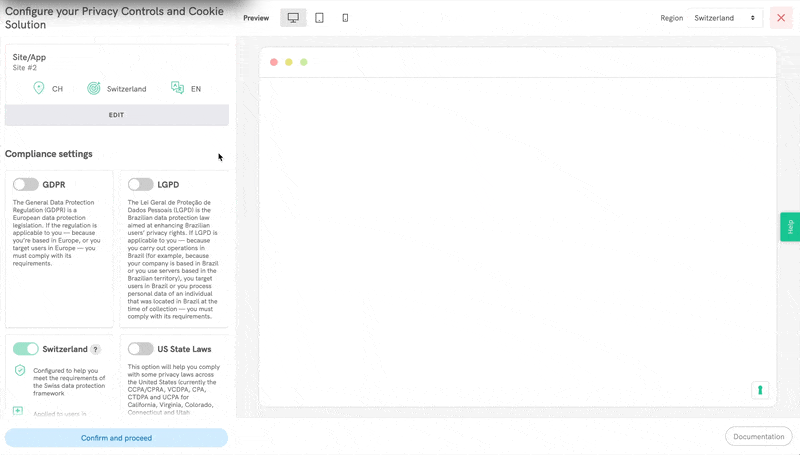Switch preview to desktop view
This screenshot has width=800, height=455.
click(x=293, y=18)
